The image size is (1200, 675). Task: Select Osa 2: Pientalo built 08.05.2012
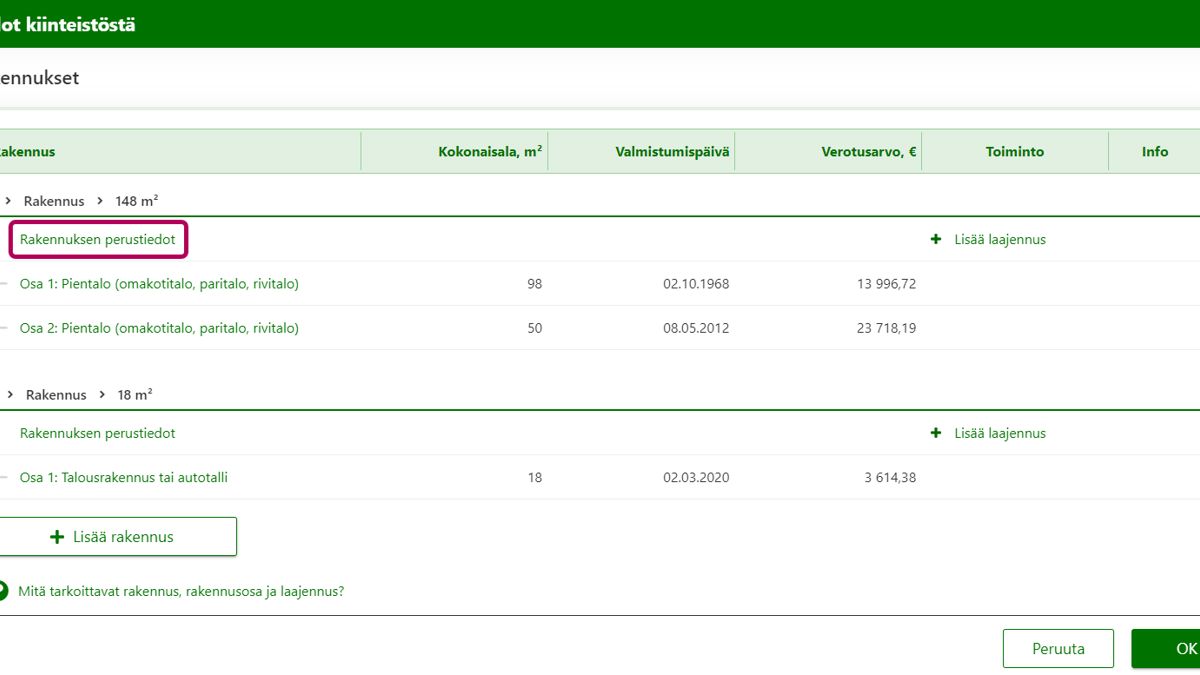[x=159, y=328]
